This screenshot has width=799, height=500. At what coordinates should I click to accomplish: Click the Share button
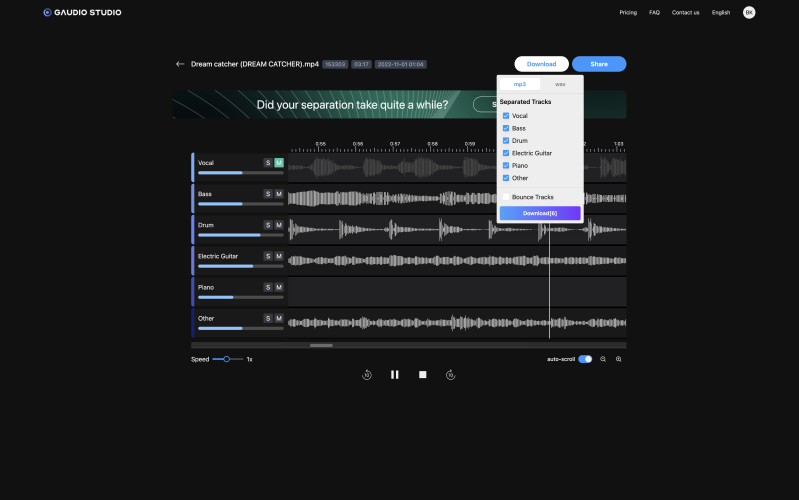[x=599, y=64]
